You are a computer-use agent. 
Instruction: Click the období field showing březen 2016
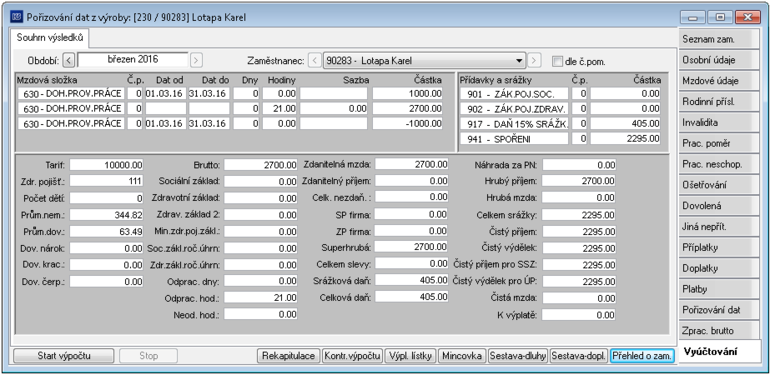pos(133,60)
